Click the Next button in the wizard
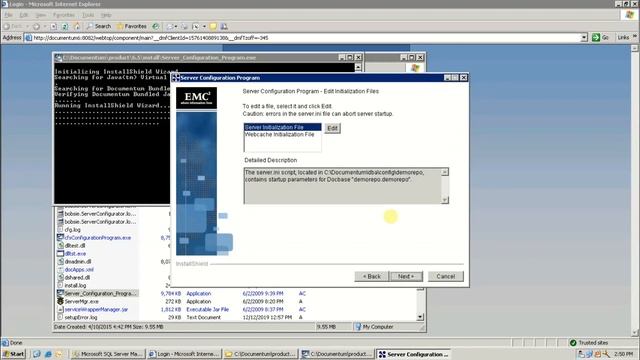Viewport: 640px width, 360px height. point(406,276)
